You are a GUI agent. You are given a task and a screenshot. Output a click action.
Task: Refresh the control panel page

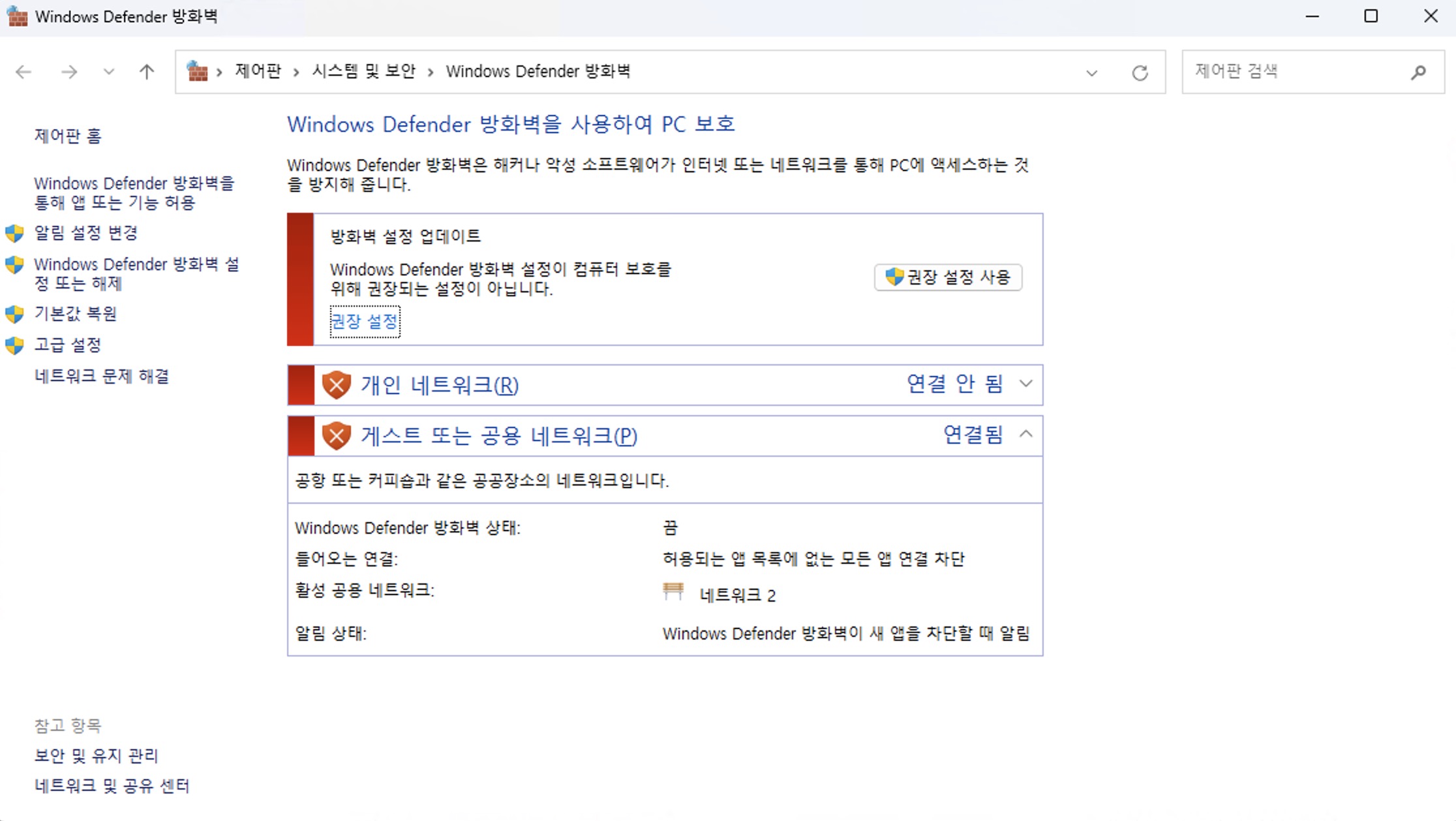(1140, 72)
